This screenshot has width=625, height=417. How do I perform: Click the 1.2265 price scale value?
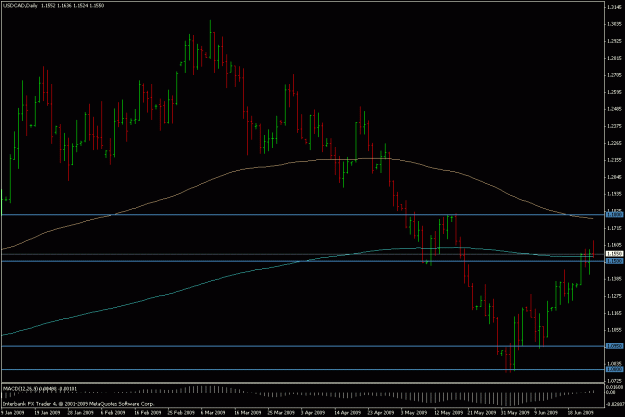[x=614, y=143]
